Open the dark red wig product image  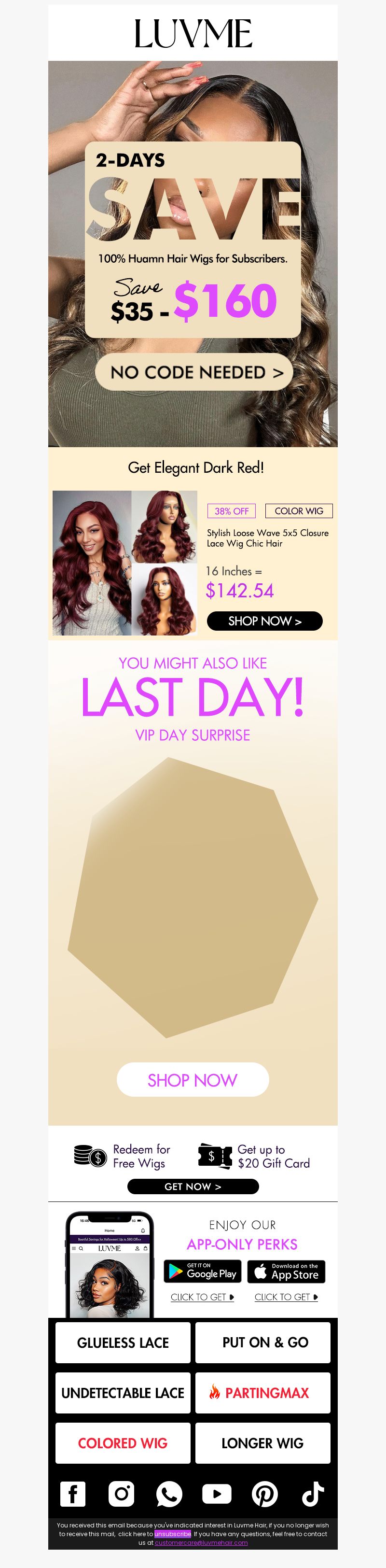tap(124, 563)
